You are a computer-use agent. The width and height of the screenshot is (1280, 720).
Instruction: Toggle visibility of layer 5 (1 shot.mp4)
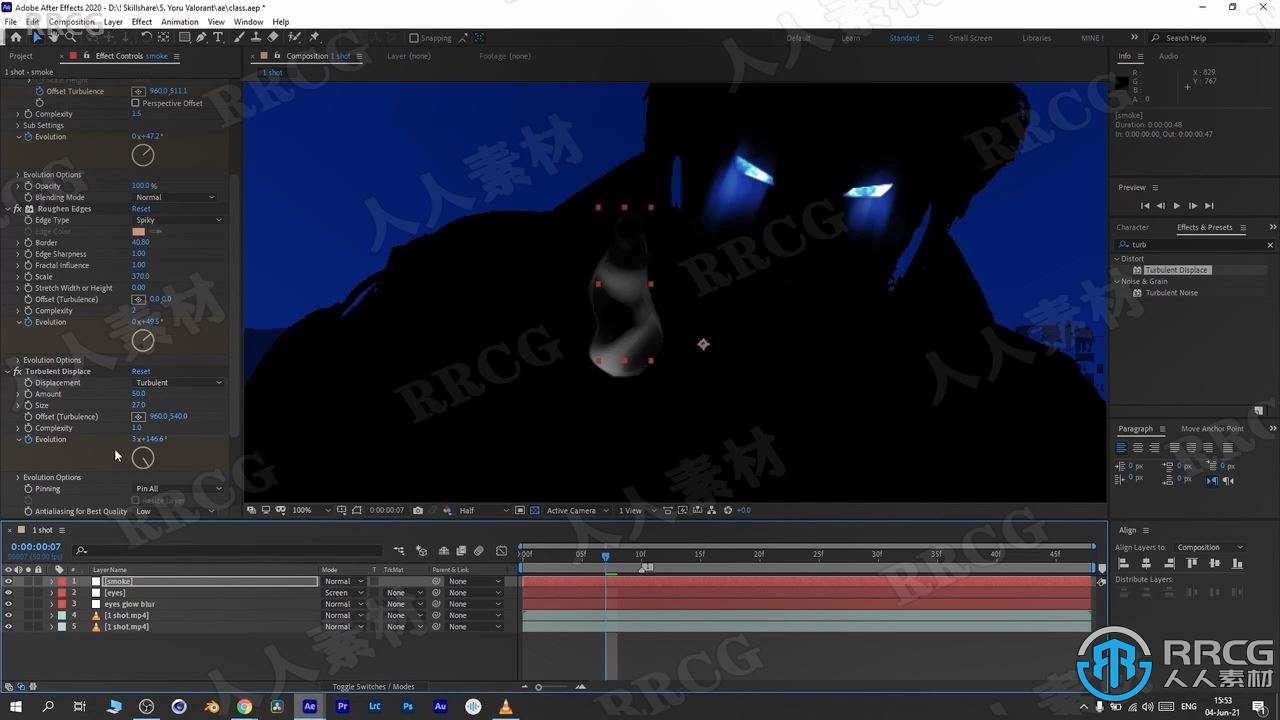tap(8, 627)
